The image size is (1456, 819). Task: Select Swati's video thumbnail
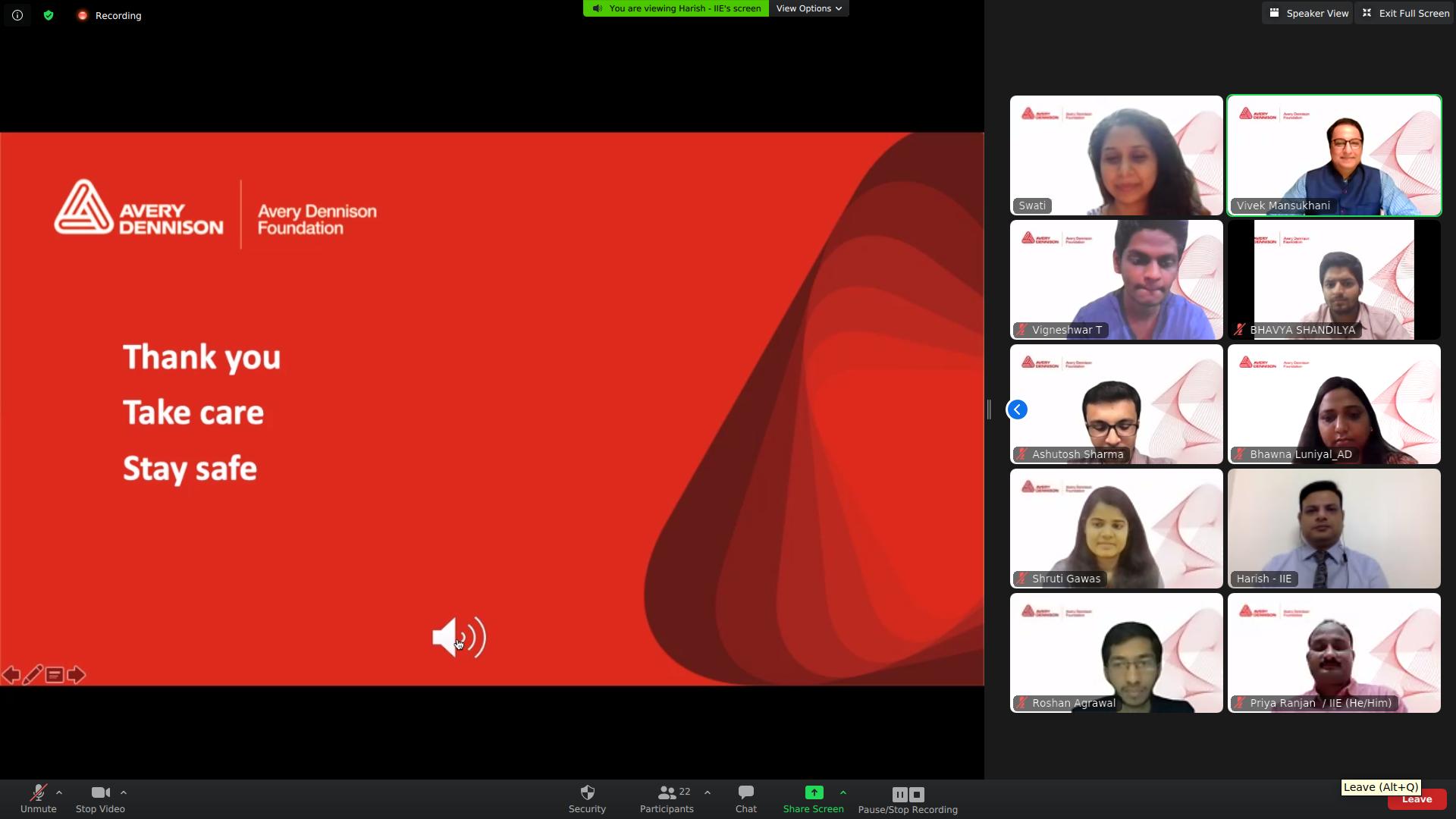click(1116, 155)
